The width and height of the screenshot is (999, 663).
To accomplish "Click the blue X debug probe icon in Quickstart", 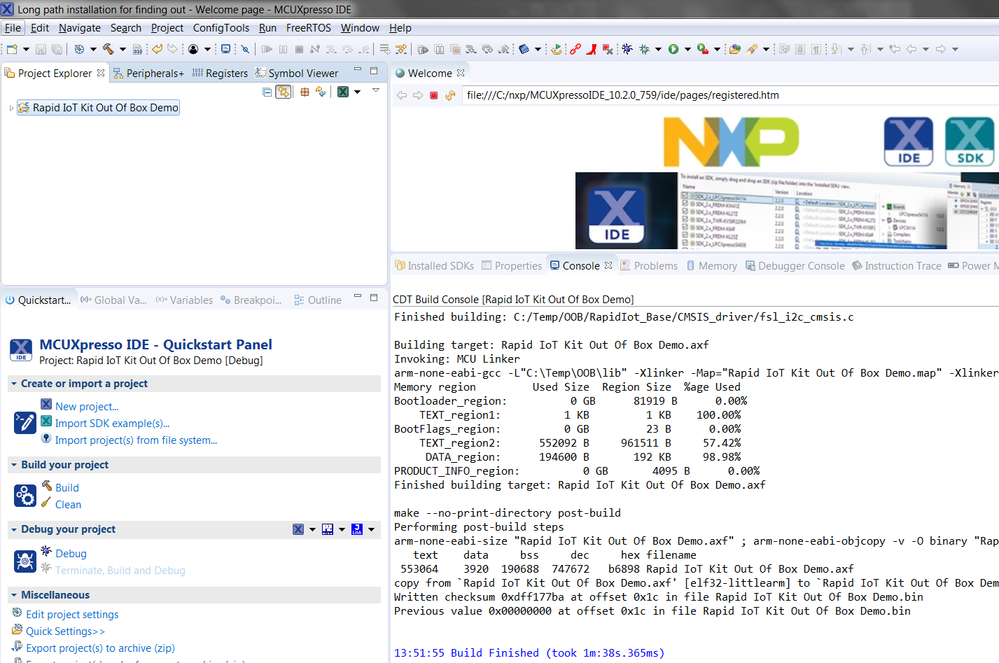I will (298, 529).
